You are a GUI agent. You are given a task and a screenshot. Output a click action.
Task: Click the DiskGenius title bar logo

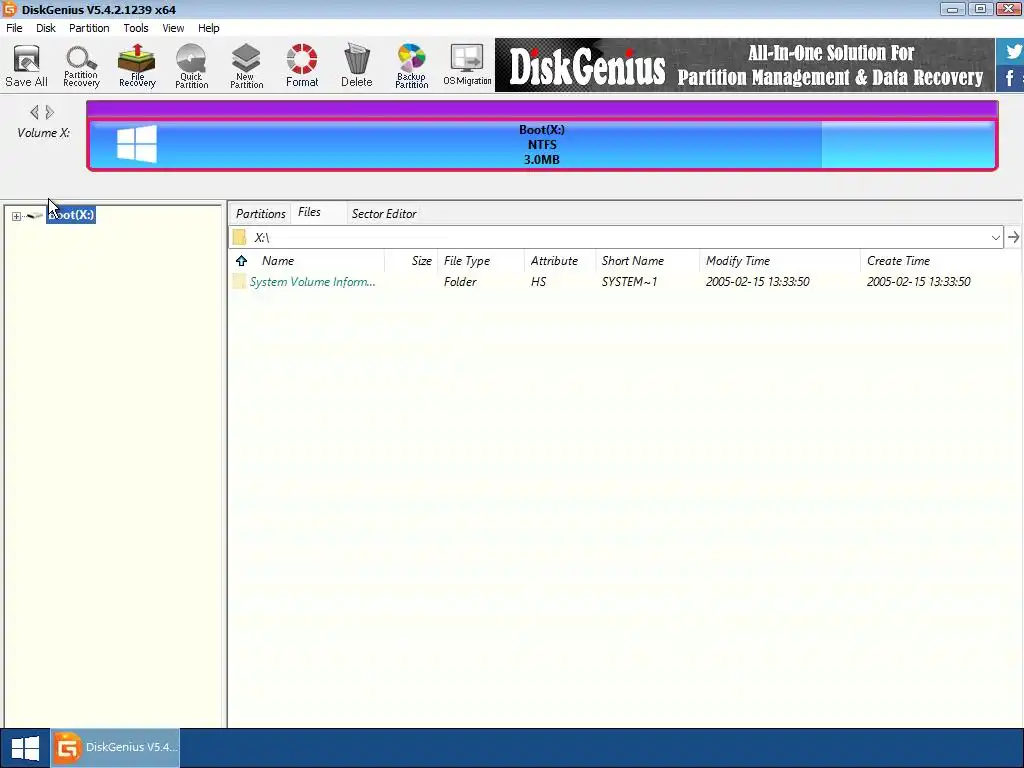[9, 9]
